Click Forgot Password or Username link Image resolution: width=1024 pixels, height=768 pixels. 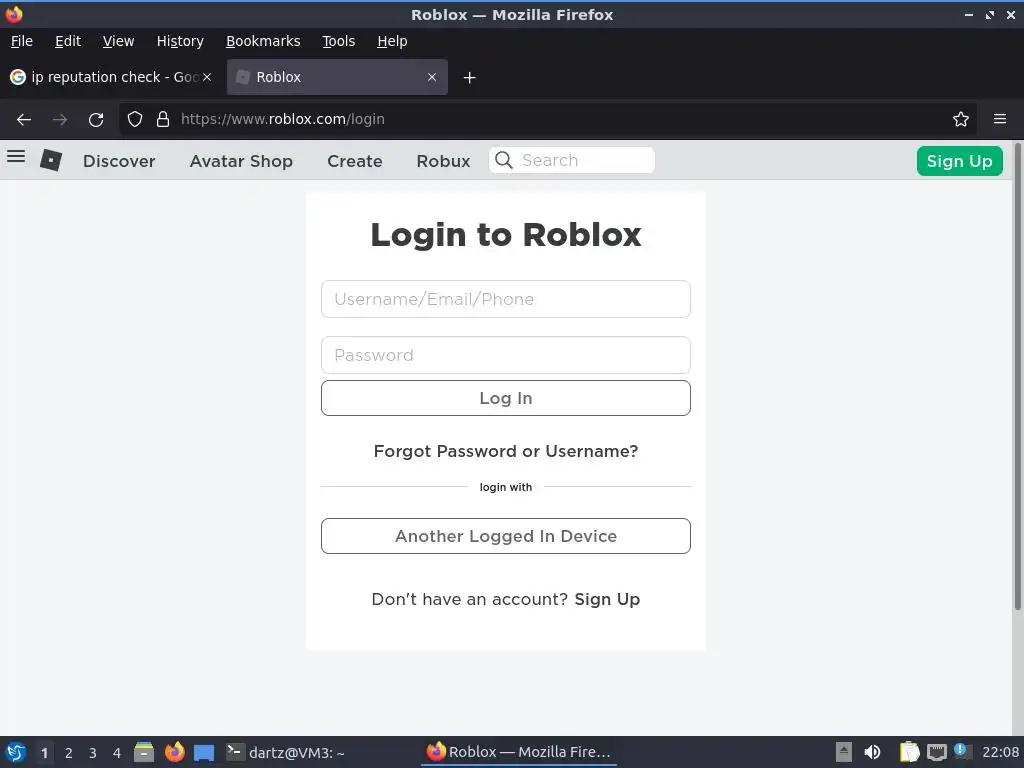pyautogui.click(x=505, y=451)
